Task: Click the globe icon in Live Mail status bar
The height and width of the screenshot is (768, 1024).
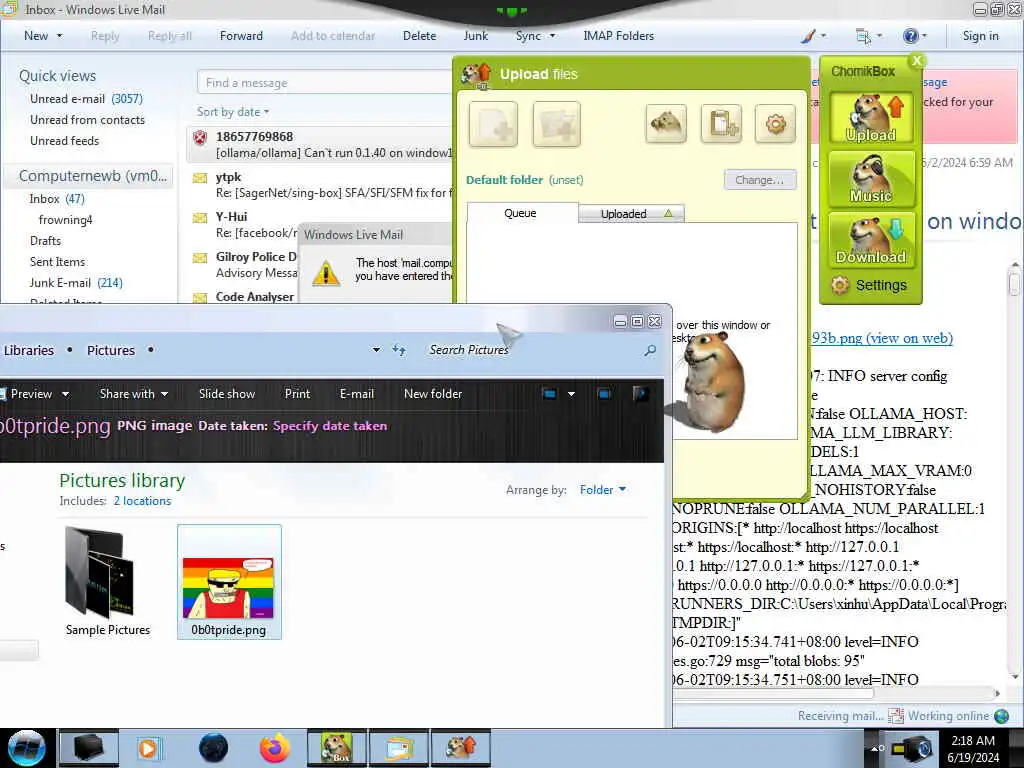Action: pos(1001,716)
